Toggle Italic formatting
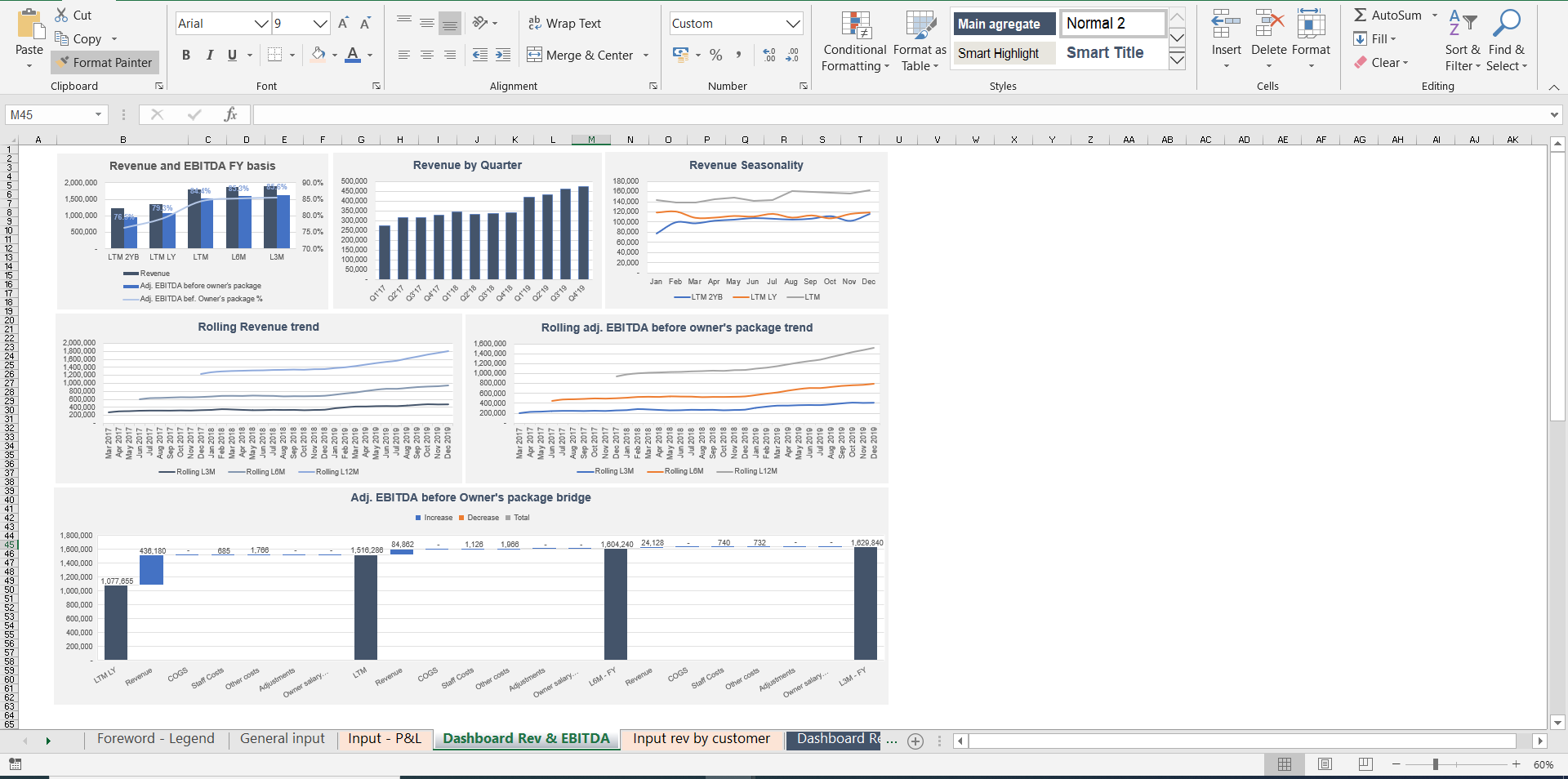 pos(209,55)
